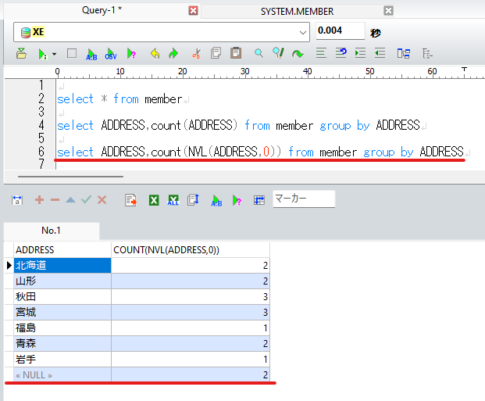485x401 pixels.
Task: Click the row selector of the 北海道 row
Action: 9,266
